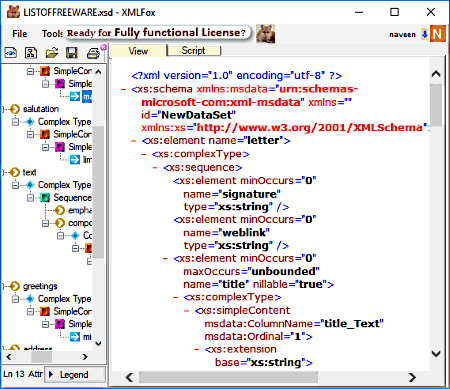
Task: Click the Fully functional License banner
Action: (x=157, y=33)
